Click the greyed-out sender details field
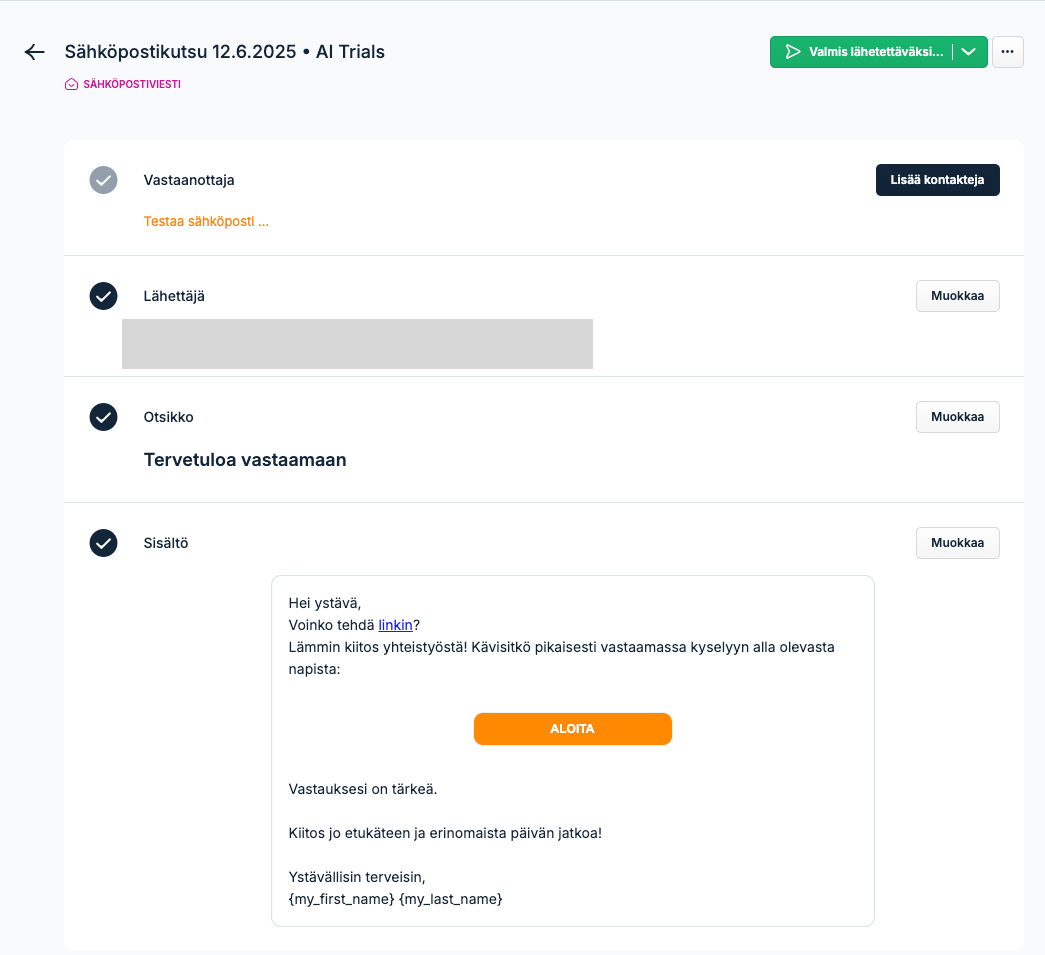This screenshot has width=1045, height=955. click(357, 344)
